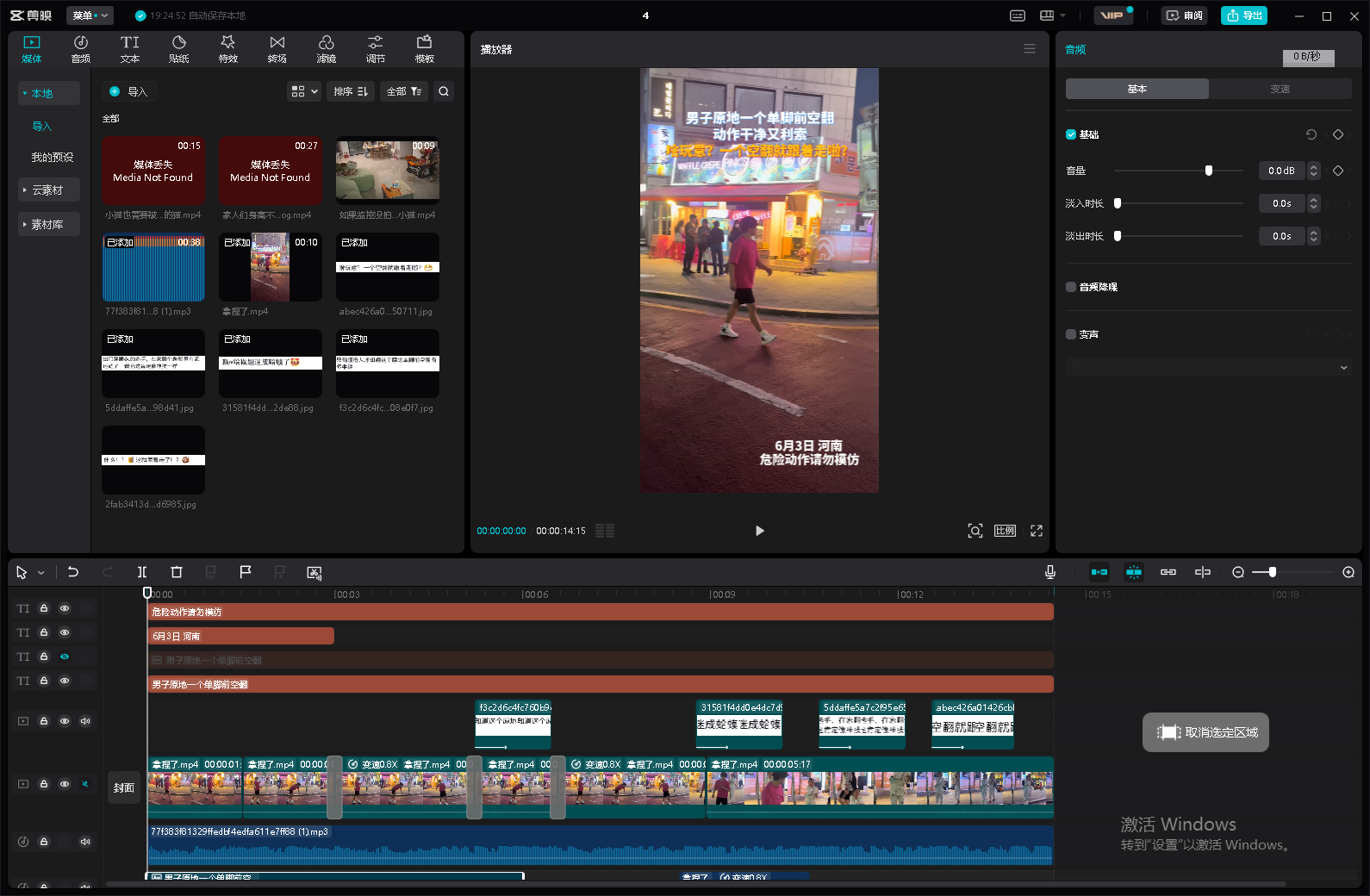The image size is (1370, 896).
Task: Click the Import (导入) button in media panel
Action: point(128,91)
